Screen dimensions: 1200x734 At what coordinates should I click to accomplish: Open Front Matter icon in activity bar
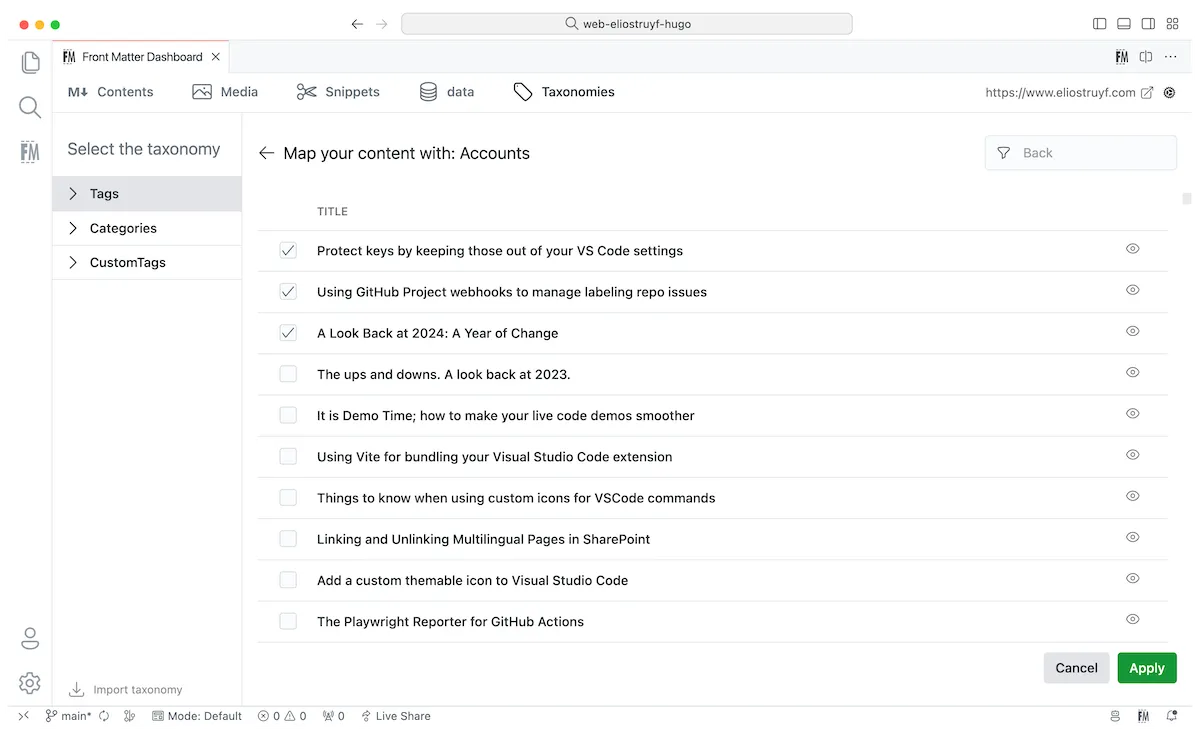tap(30, 152)
